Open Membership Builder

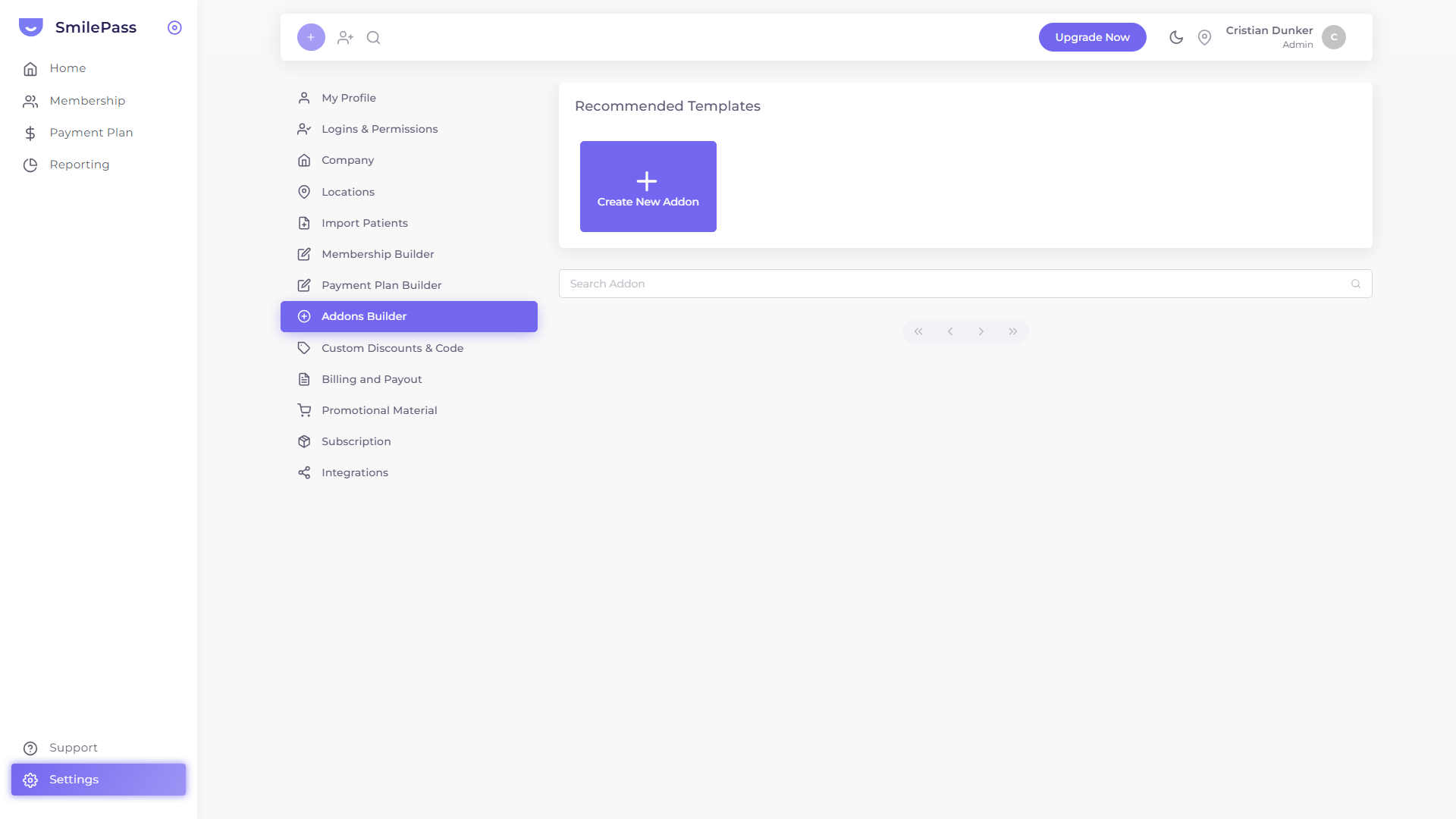(x=409, y=254)
